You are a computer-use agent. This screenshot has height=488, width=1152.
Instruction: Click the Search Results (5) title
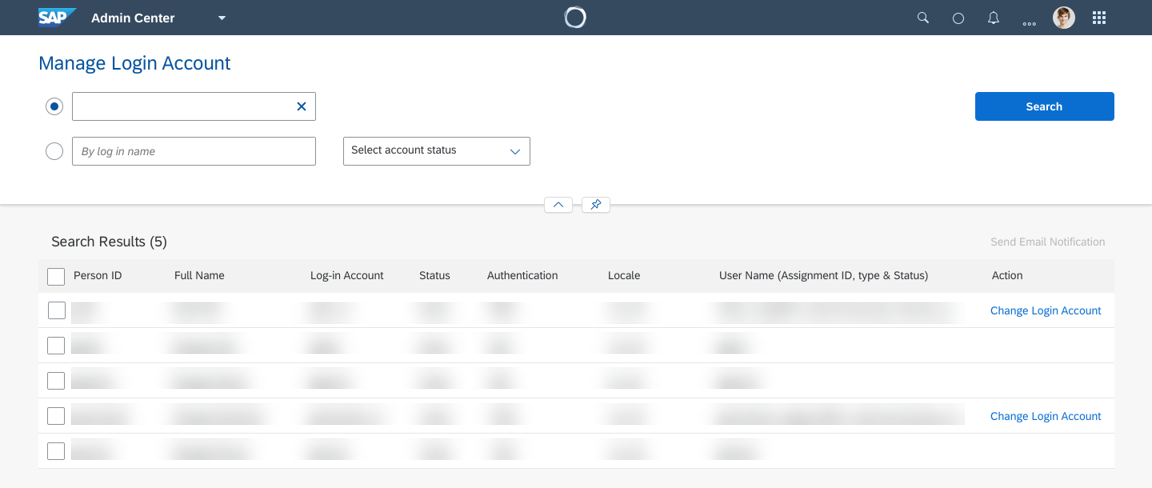(109, 242)
